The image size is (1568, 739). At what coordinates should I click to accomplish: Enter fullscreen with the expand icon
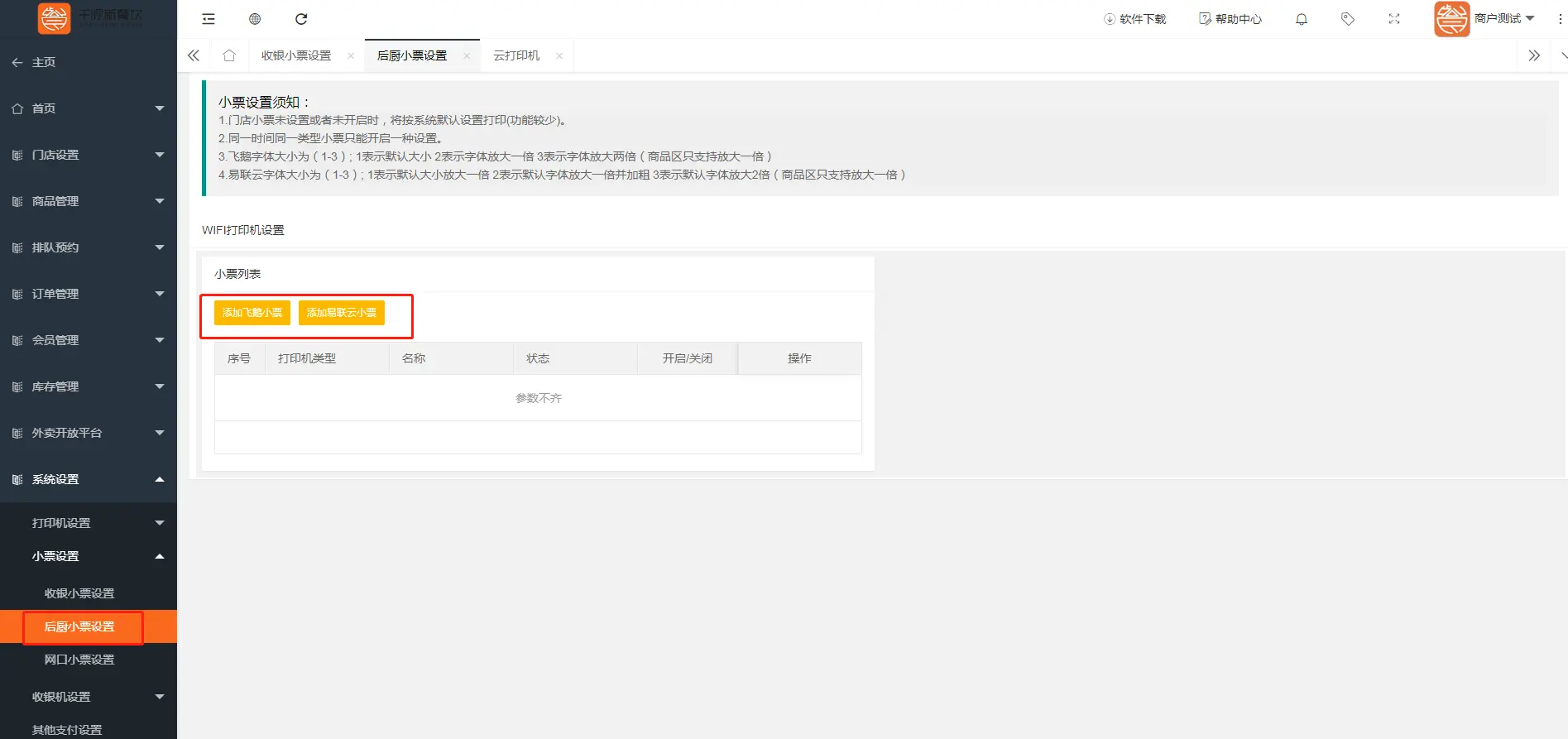pyautogui.click(x=1394, y=19)
